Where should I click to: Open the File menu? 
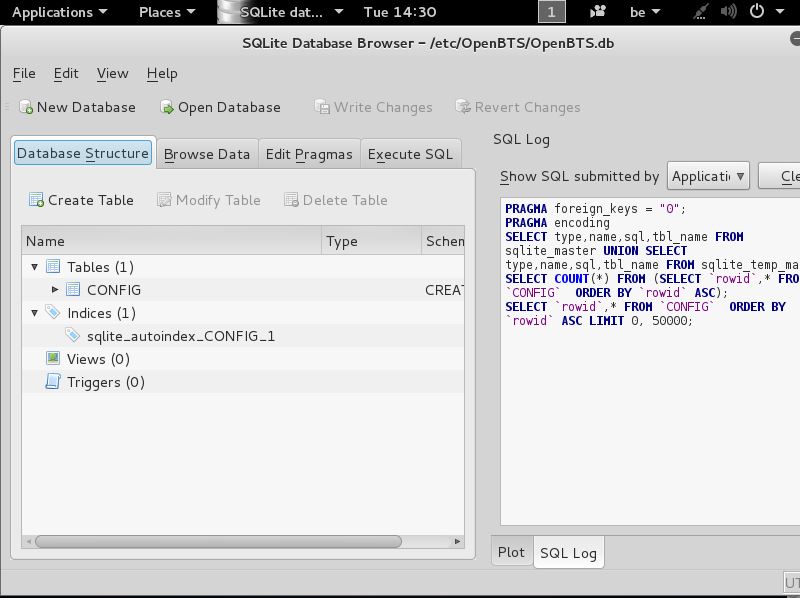point(24,74)
